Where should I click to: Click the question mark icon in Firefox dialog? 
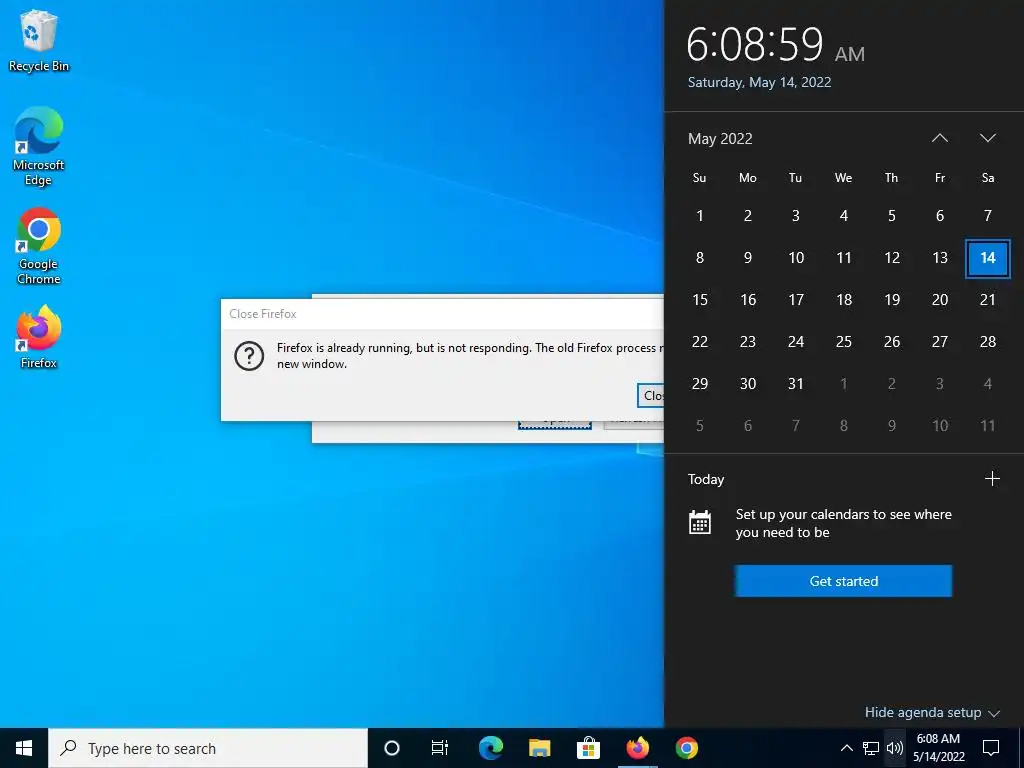tap(249, 356)
